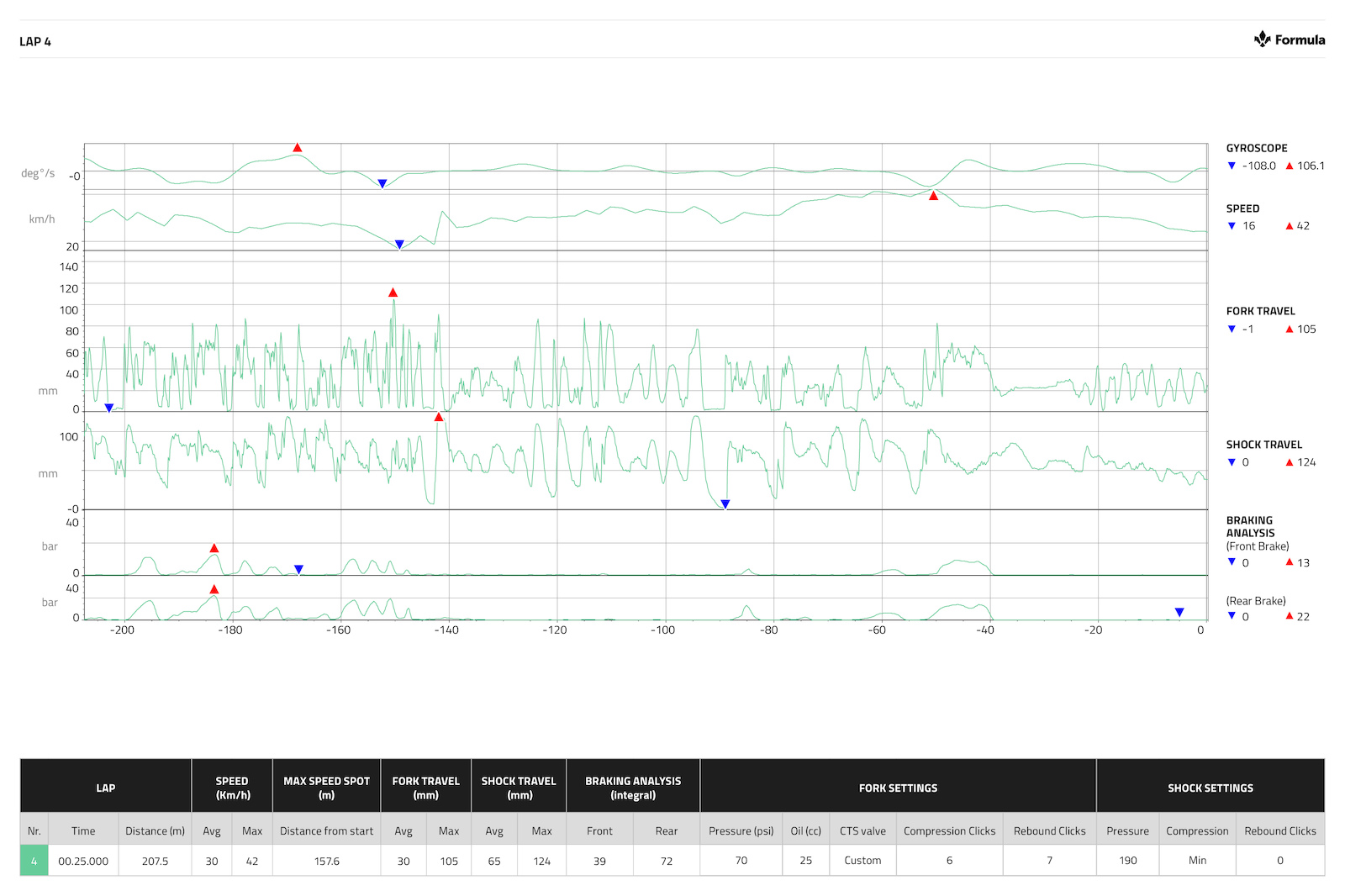Screen dimensions: 1345x896
Task: Click the deg°/s axis unit label
Action: (38, 173)
